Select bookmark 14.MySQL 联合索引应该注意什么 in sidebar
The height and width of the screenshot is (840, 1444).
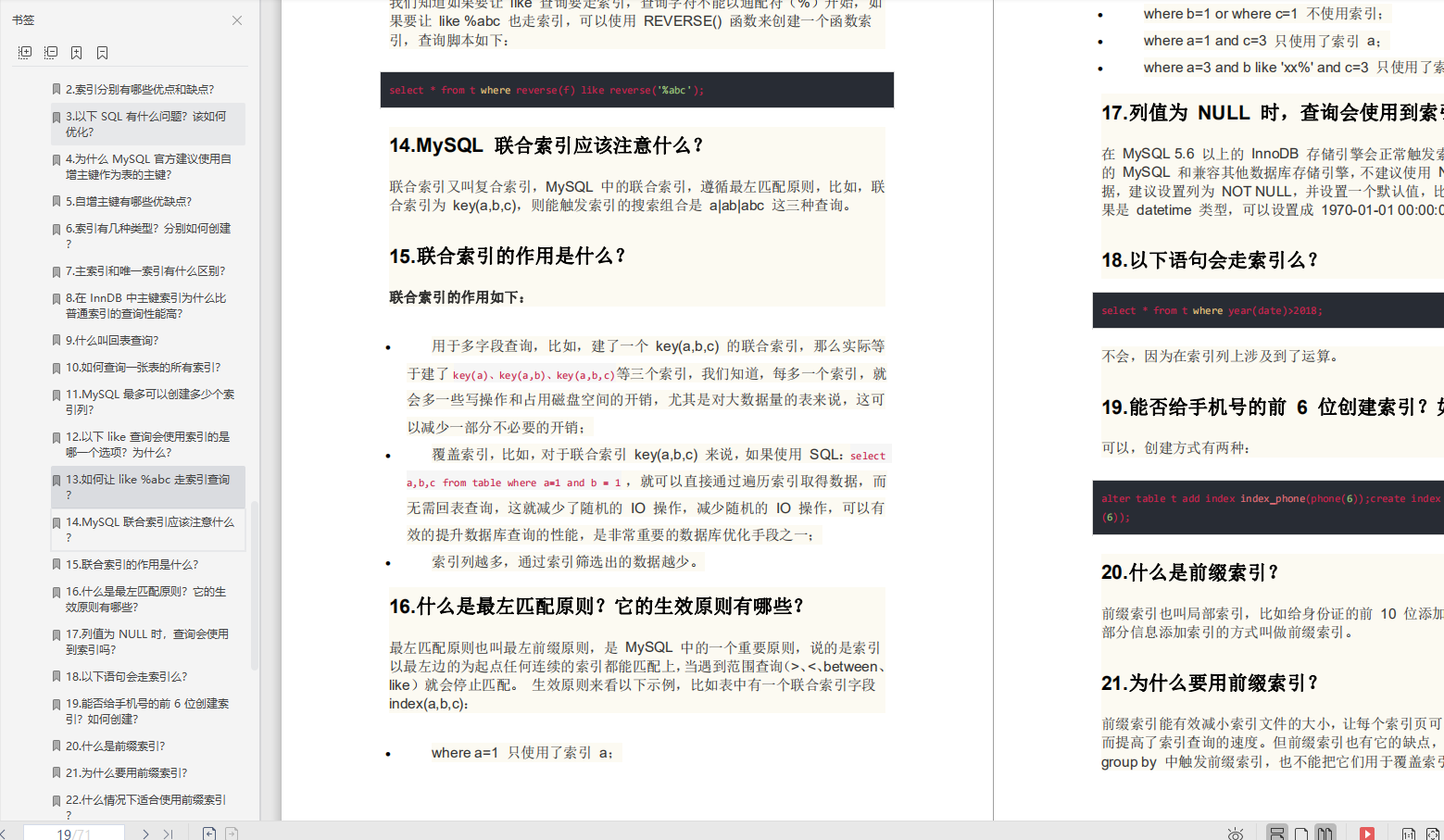coord(146,530)
